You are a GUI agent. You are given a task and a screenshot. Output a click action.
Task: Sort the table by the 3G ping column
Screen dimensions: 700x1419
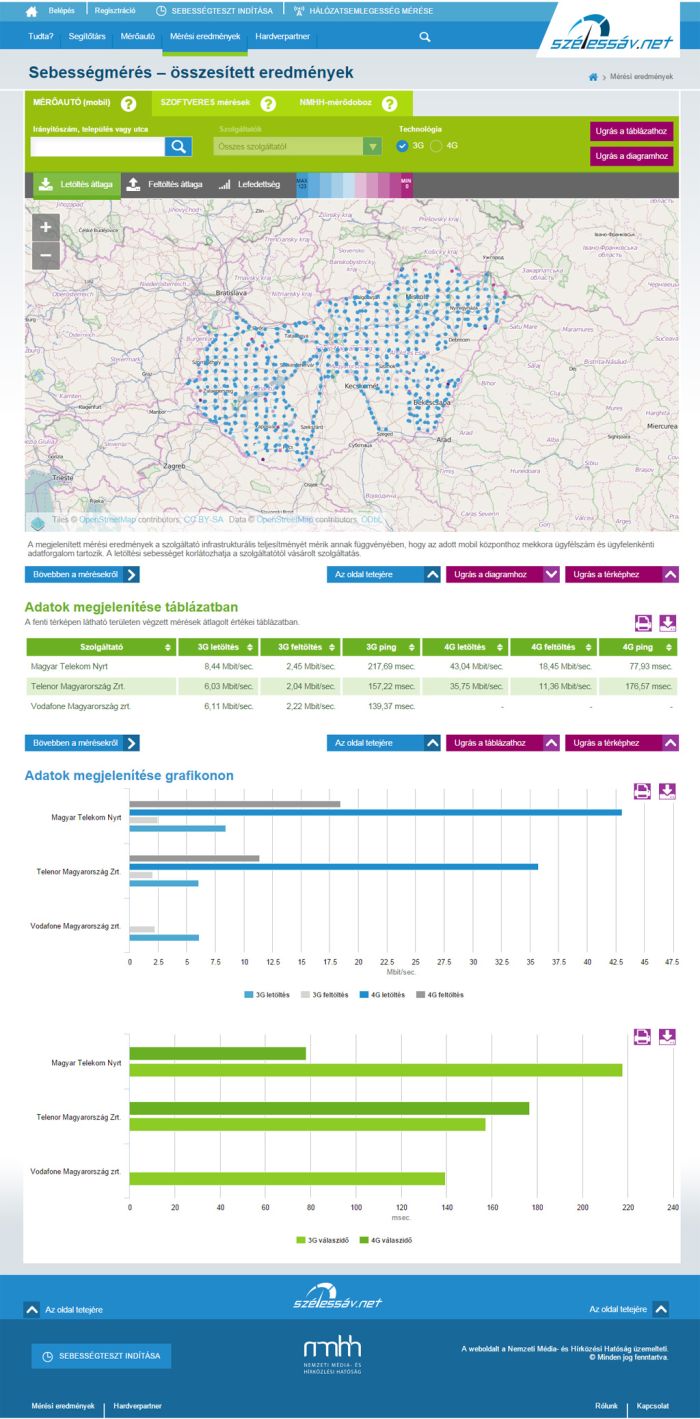[x=385, y=648]
